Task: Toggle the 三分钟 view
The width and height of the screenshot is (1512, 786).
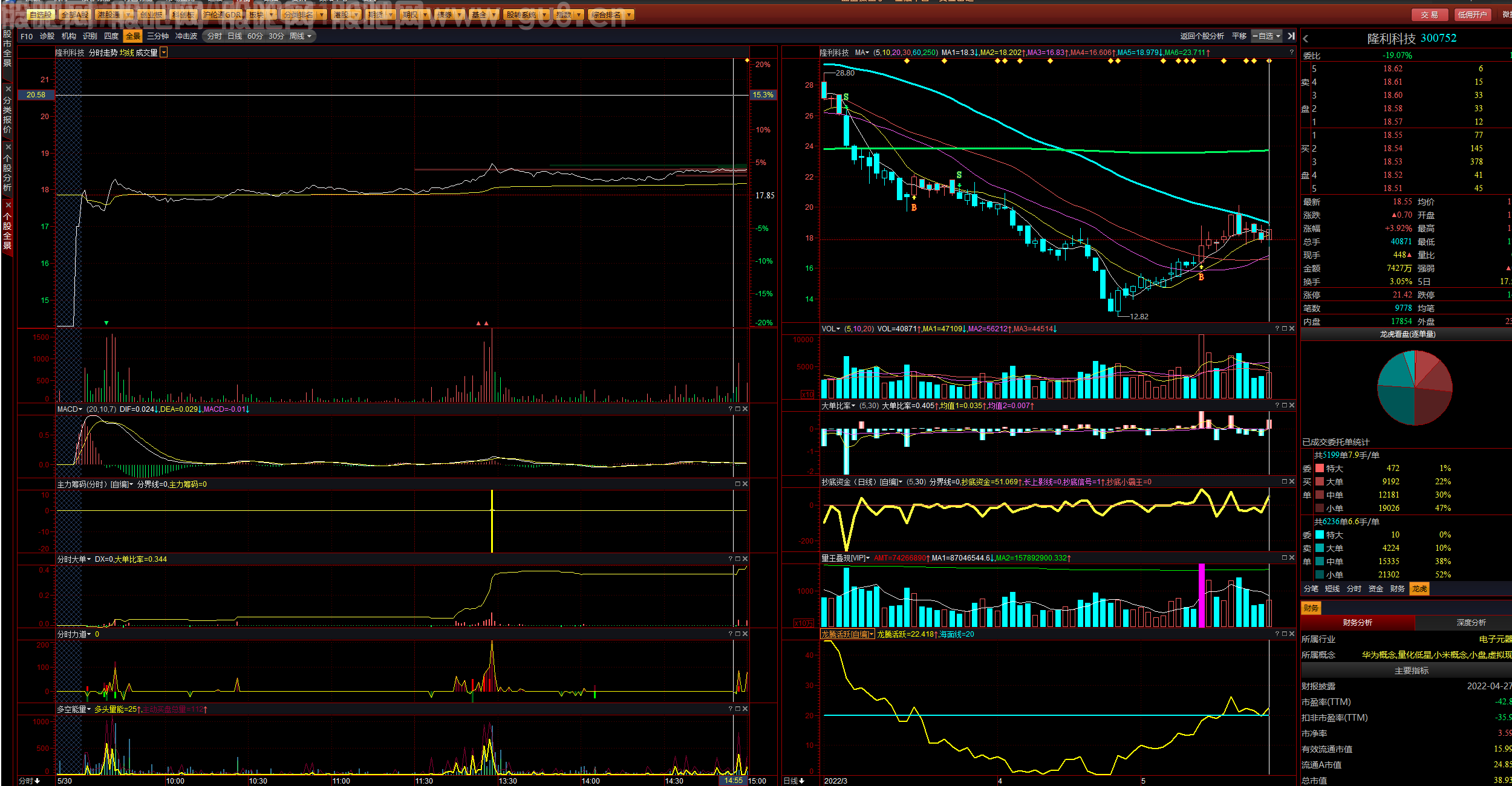Action: tap(158, 36)
